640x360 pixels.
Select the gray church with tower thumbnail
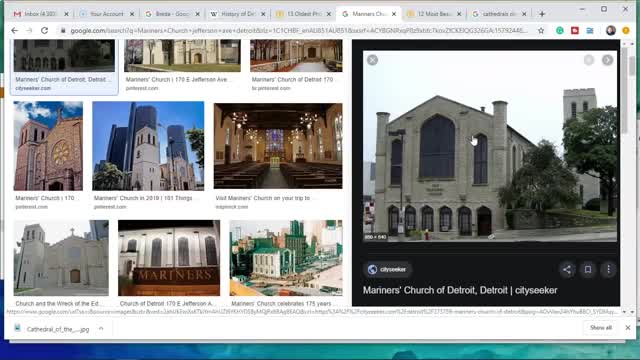click(x=61, y=258)
